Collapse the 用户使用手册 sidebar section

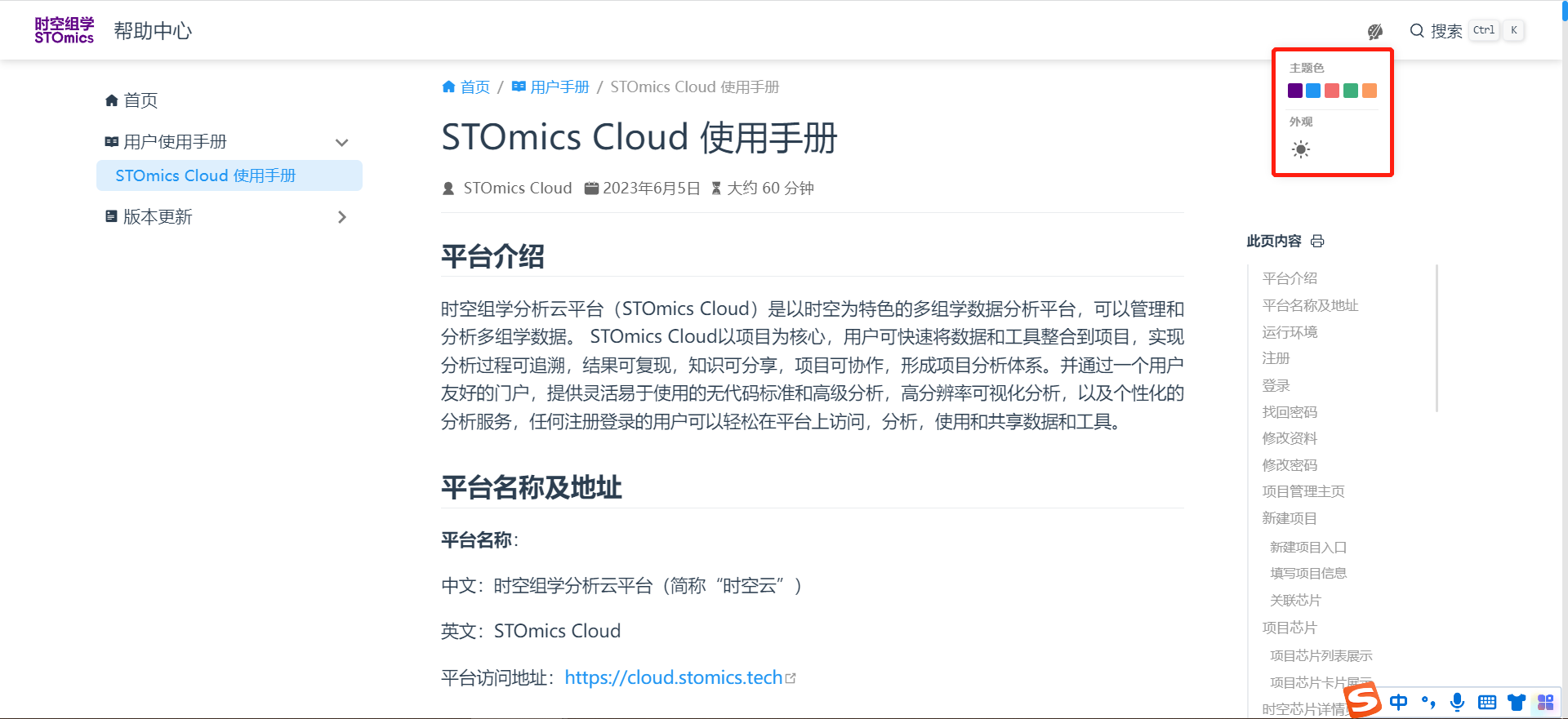click(x=342, y=143)
